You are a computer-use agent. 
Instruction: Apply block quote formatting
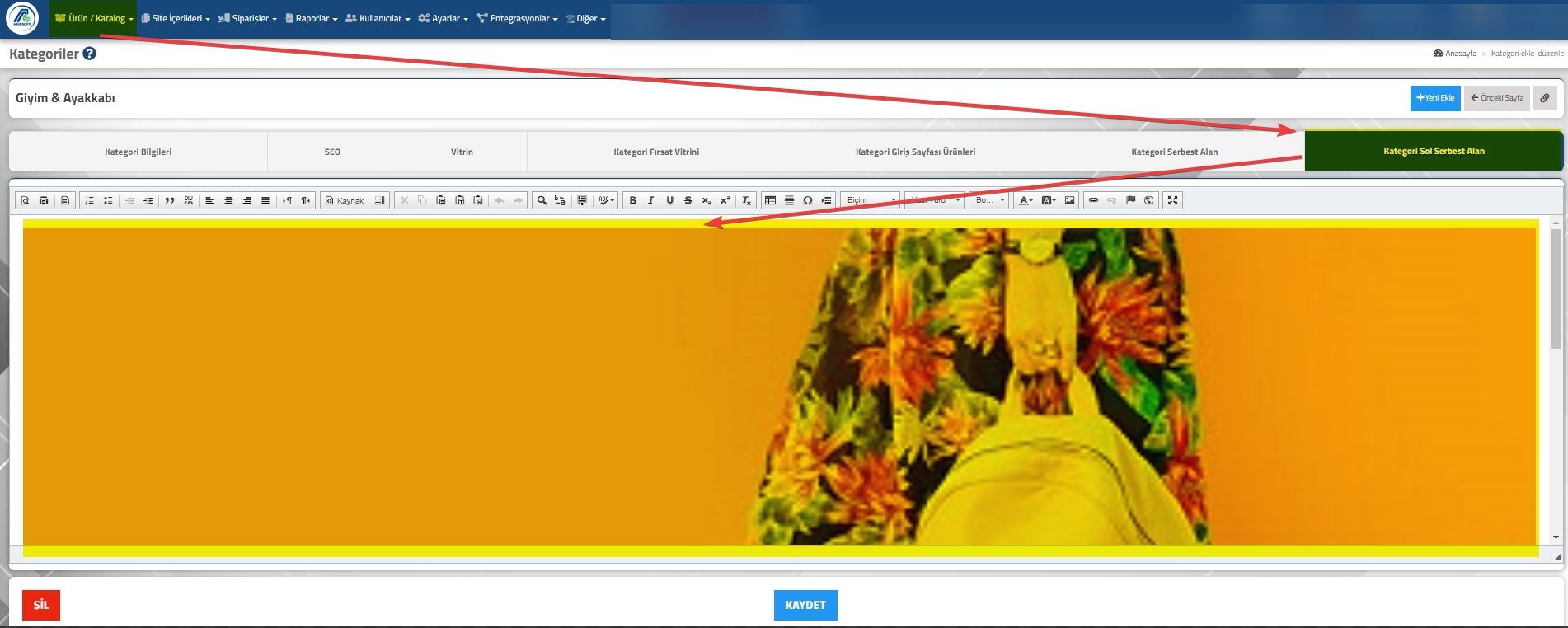pyautogui.click(x=170, y=200)
